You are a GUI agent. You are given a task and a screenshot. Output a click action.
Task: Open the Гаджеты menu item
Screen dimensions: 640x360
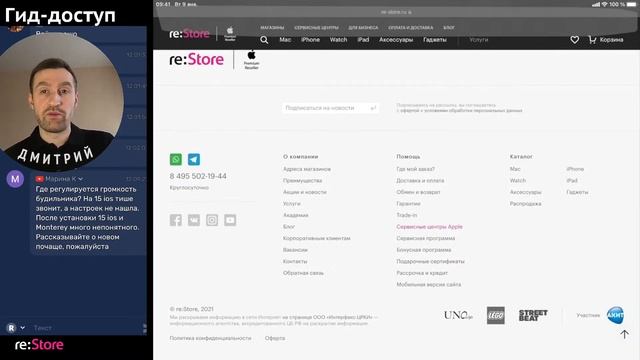tap(435, 40)
